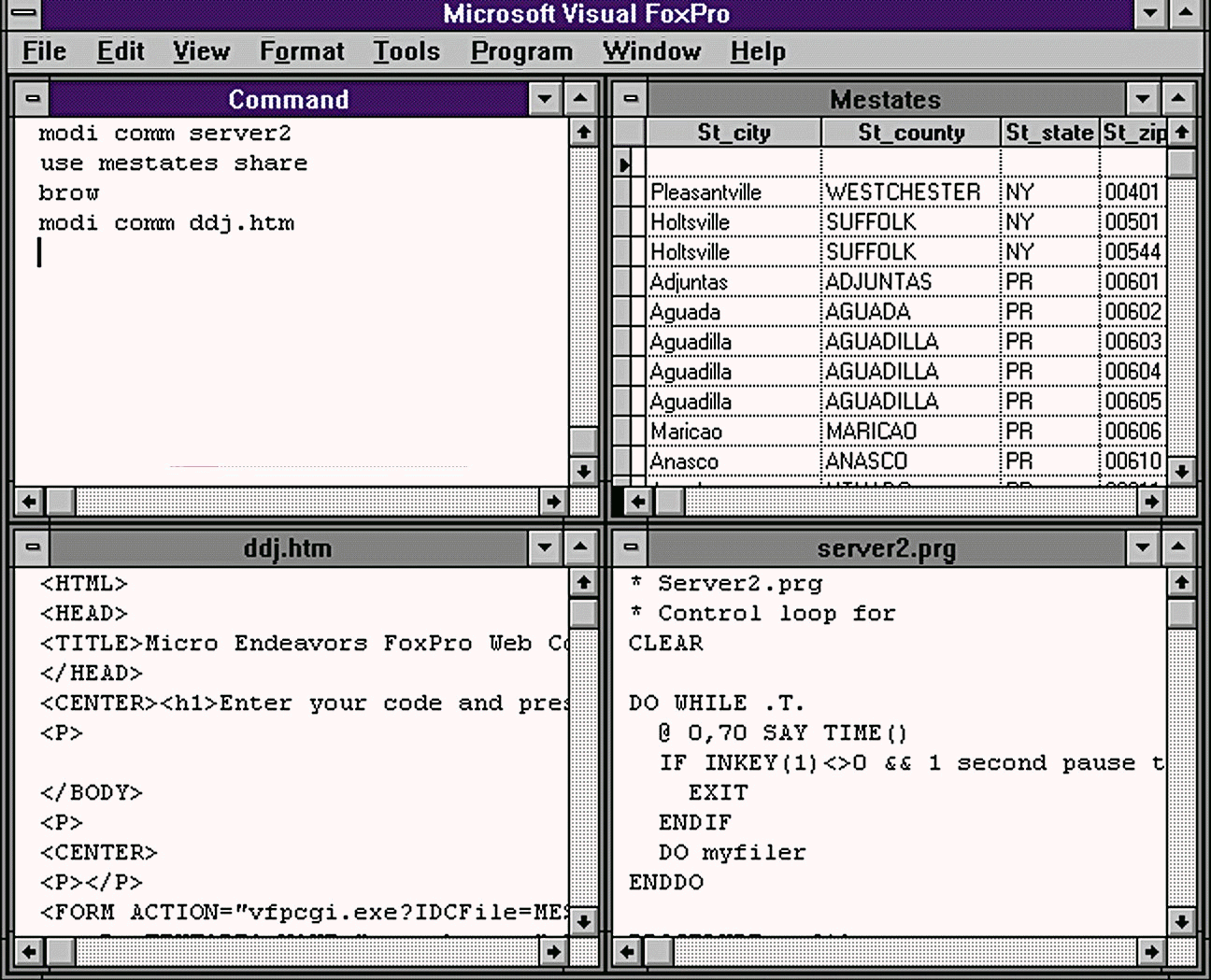Click the St_county column header
1211x980 pixels.
coord(911,133)
